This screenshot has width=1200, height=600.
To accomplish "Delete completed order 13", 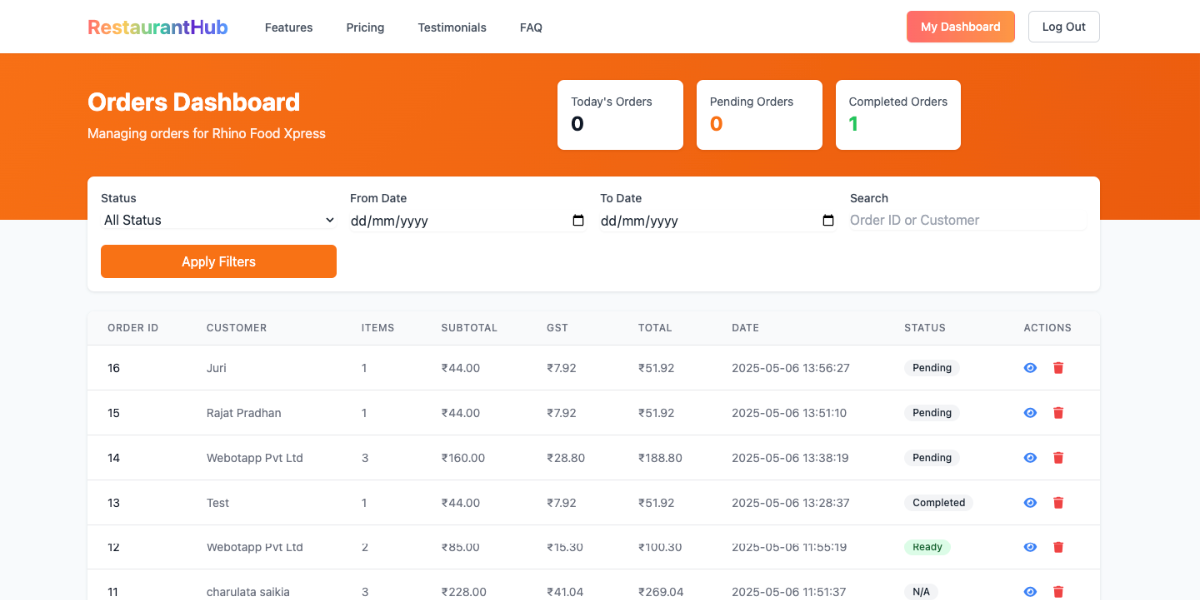I will coord(1058,503).
